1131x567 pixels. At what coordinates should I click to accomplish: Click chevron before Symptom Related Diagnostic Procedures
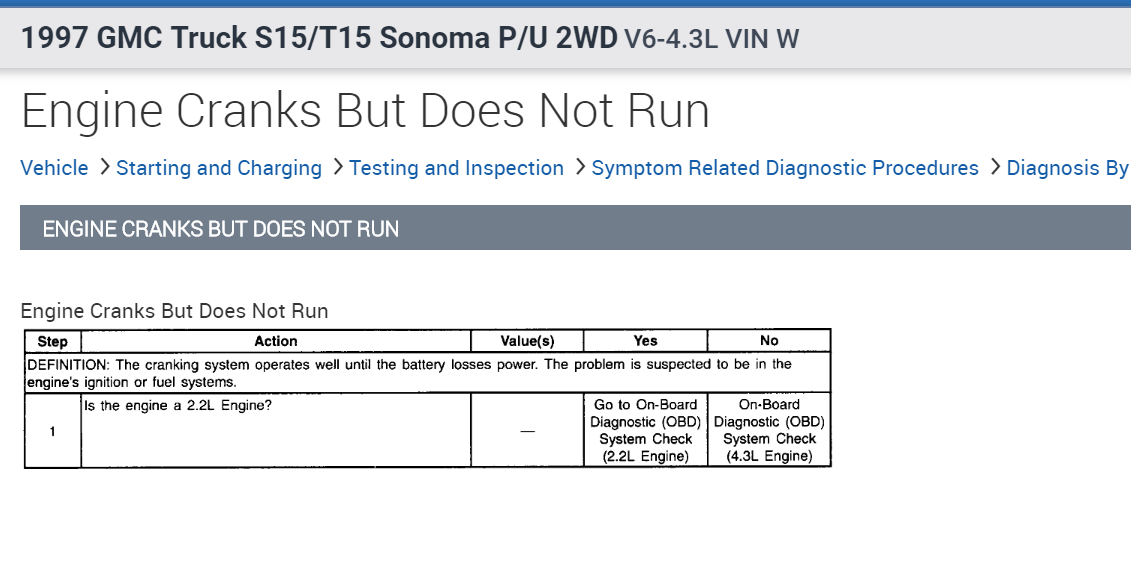[579, 168]
